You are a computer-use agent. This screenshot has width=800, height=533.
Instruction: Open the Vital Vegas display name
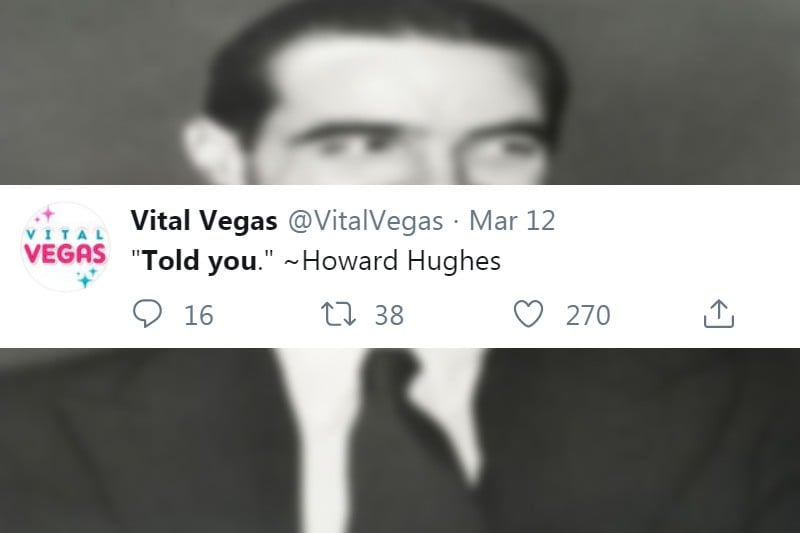pyautogui.click(x=204, y=220)
